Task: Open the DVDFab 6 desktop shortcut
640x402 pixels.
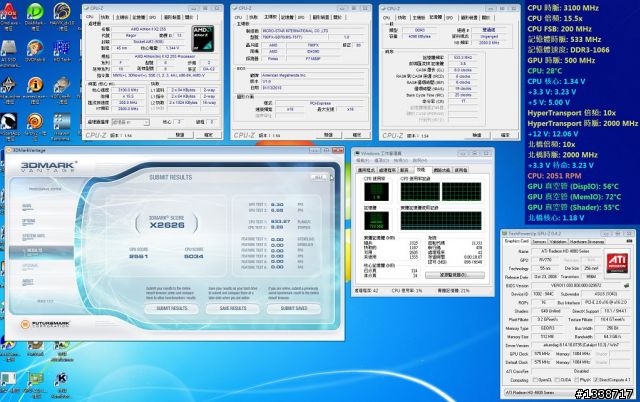Action: pyautogui.click(x=35, y=49)
